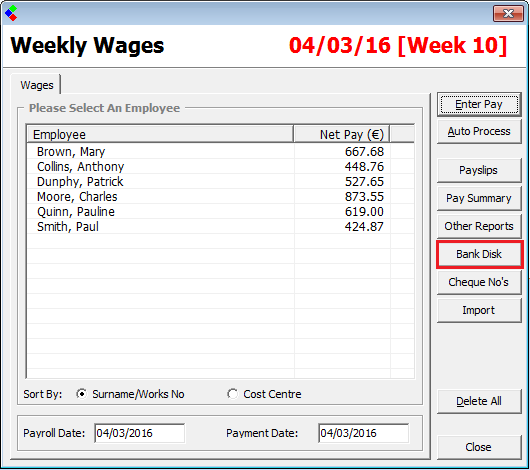
Task: Open Other Reports
Action: (x=479, y=226)
